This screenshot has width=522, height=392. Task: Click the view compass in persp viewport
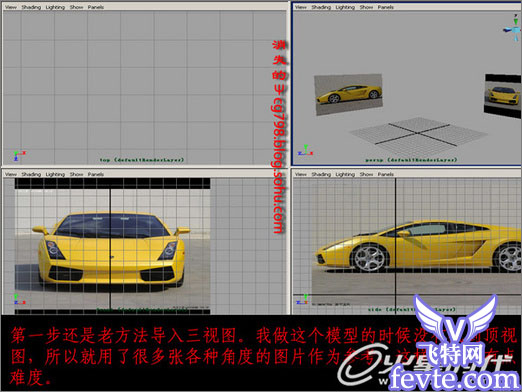[512, 29]
